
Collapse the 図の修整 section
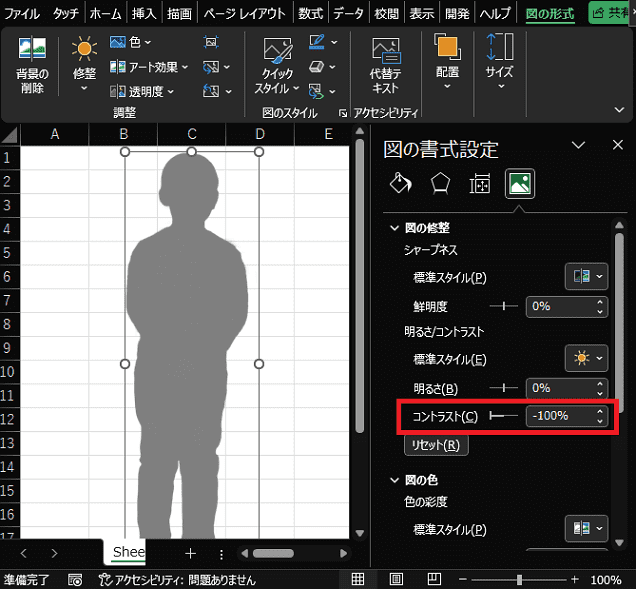tap(395, 228)
